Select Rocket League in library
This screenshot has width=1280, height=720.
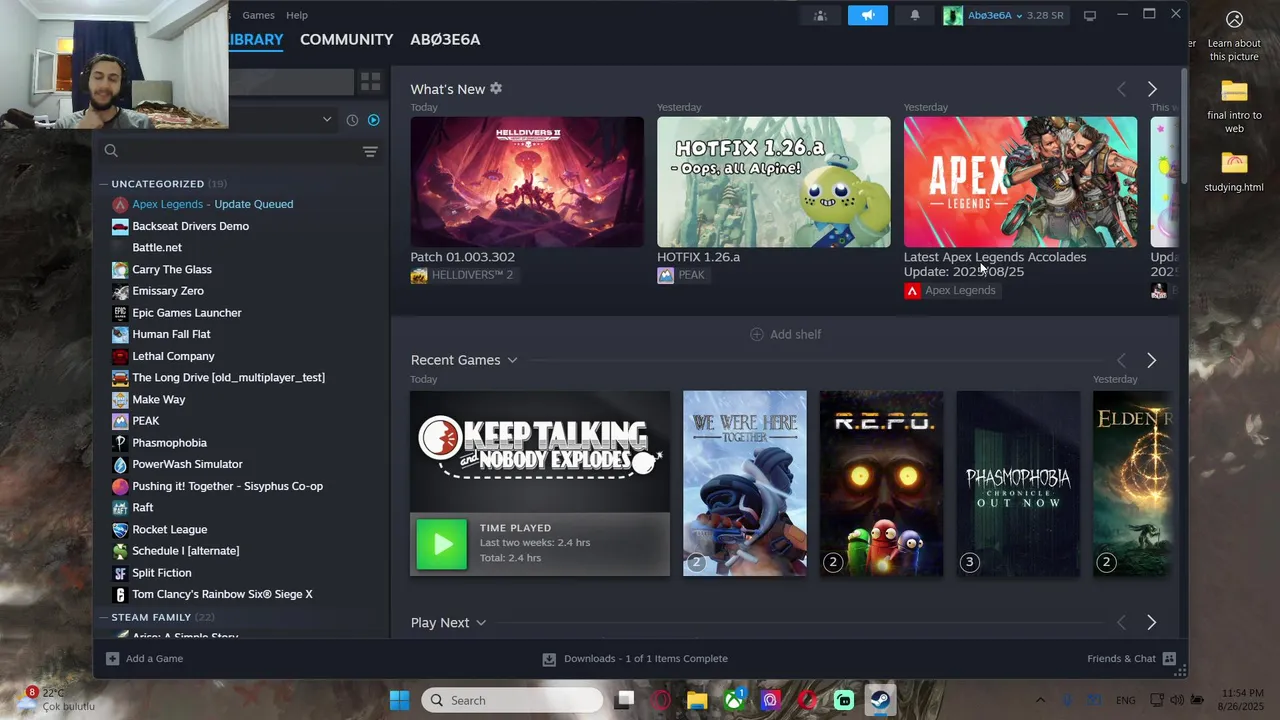(x=170, y=529)
